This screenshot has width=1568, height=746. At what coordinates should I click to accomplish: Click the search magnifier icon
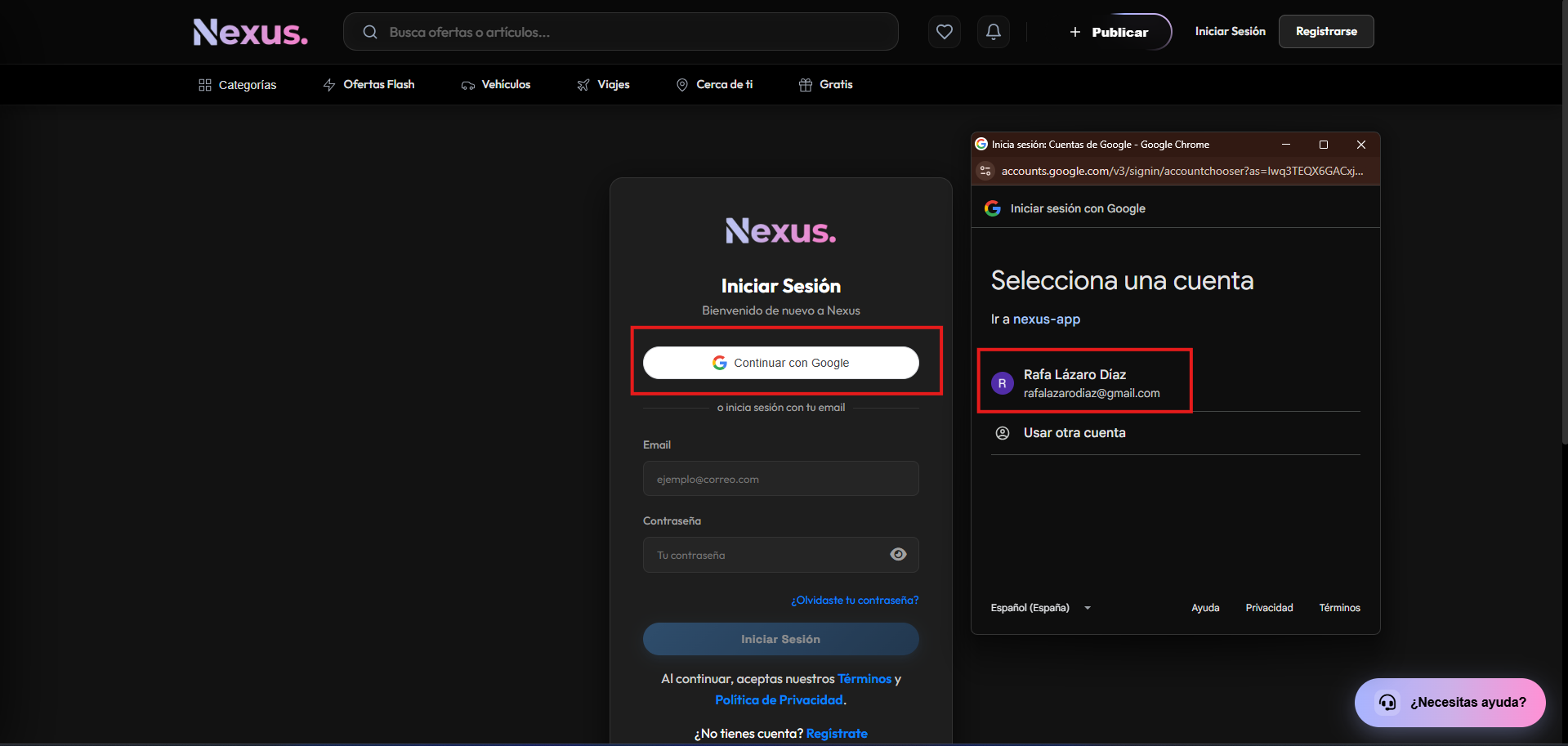pyautogui.click(x=370, y=32)
